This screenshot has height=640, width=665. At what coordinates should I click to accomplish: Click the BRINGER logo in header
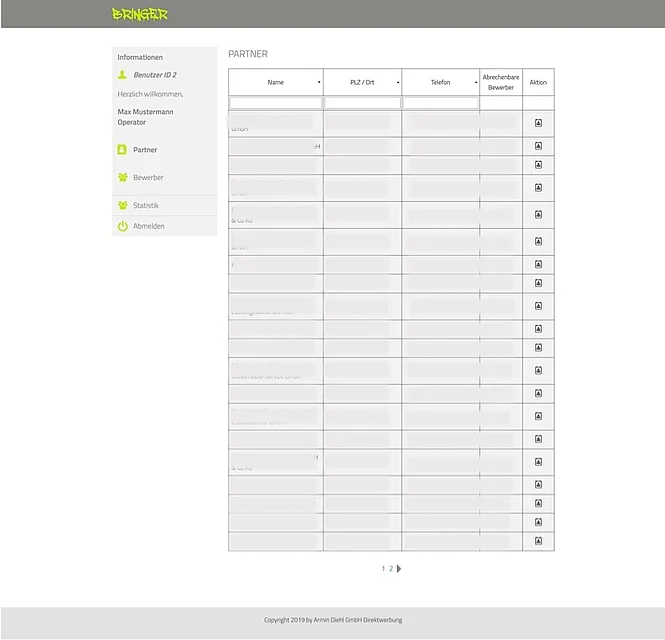140,15
